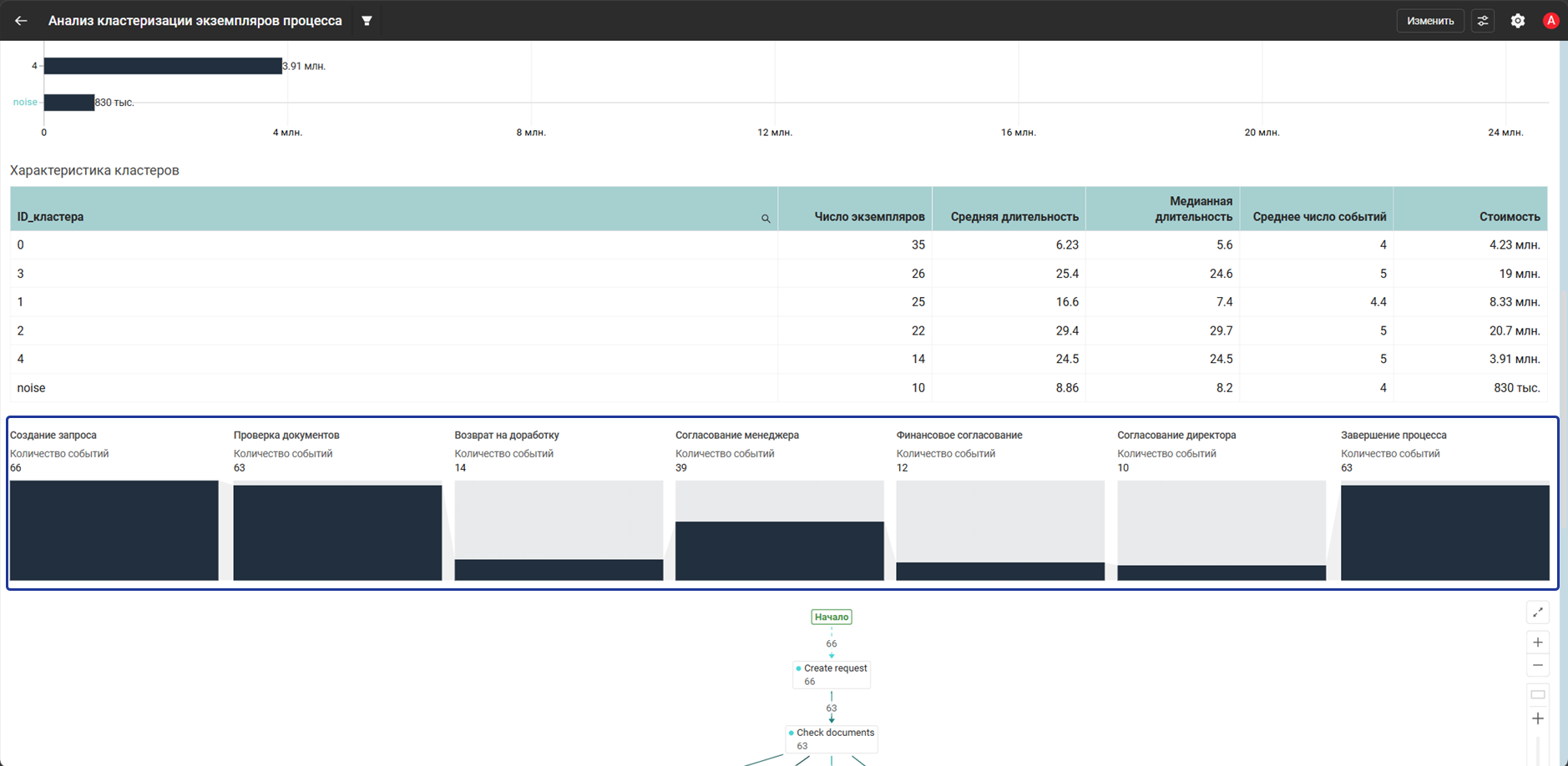The height and width of the screenshot is (766, 1568).
Task: Select the noise cluster table row
Action: pyautogui.click(x=778, y=388)
